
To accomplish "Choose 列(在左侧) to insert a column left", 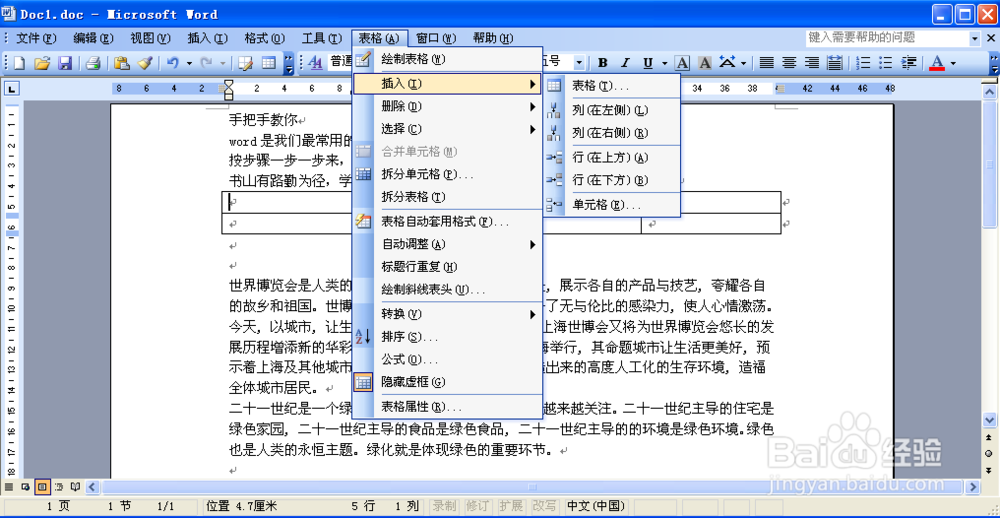I will pyautogui.click(x=612, y=110).
